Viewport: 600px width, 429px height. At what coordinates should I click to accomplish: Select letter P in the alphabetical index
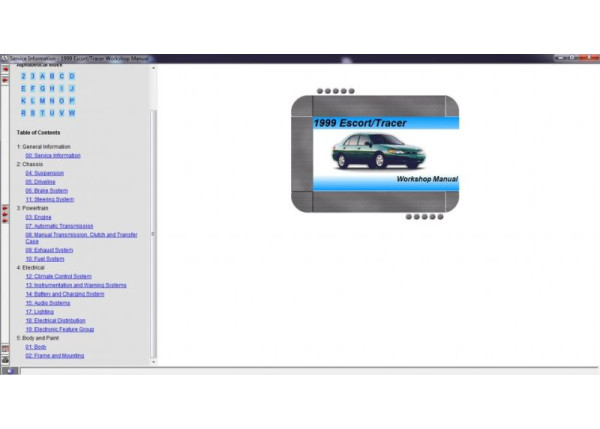72,100
